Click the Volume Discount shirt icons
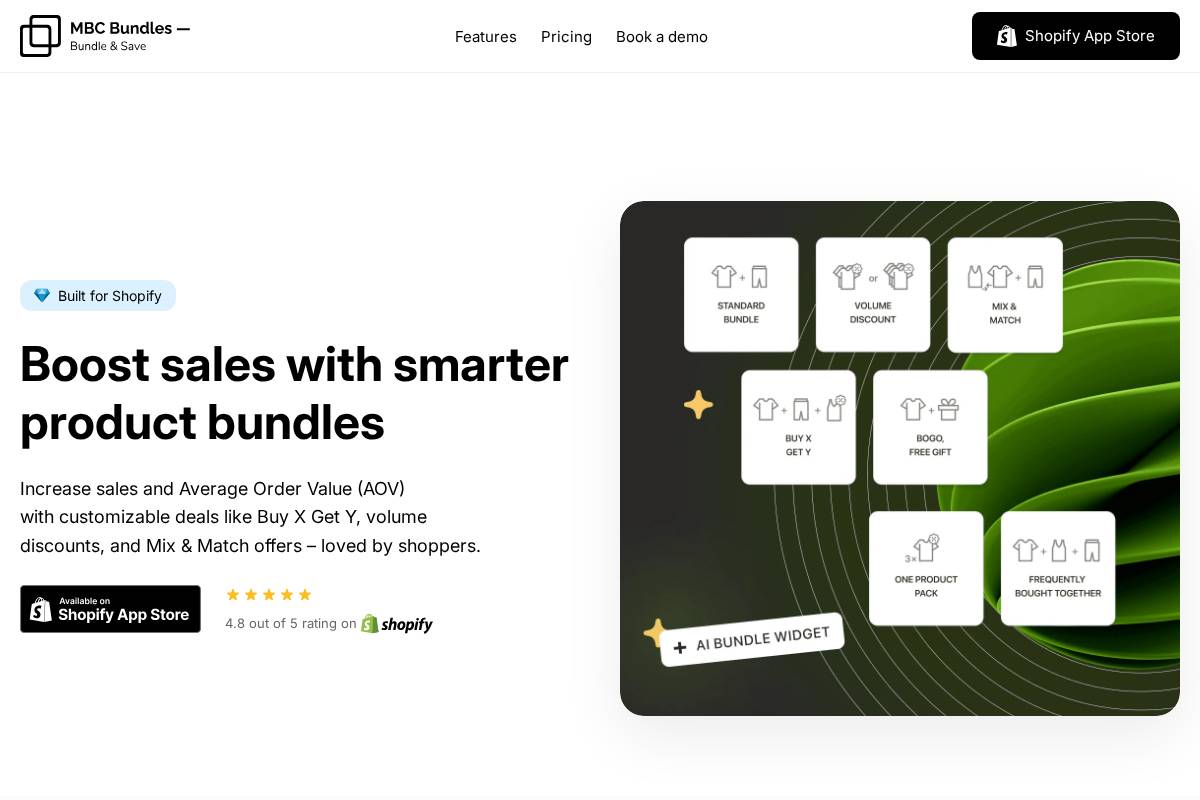The width and height of the screenshot is (1200, 800). pyautogui.click(x=872, y=277)
